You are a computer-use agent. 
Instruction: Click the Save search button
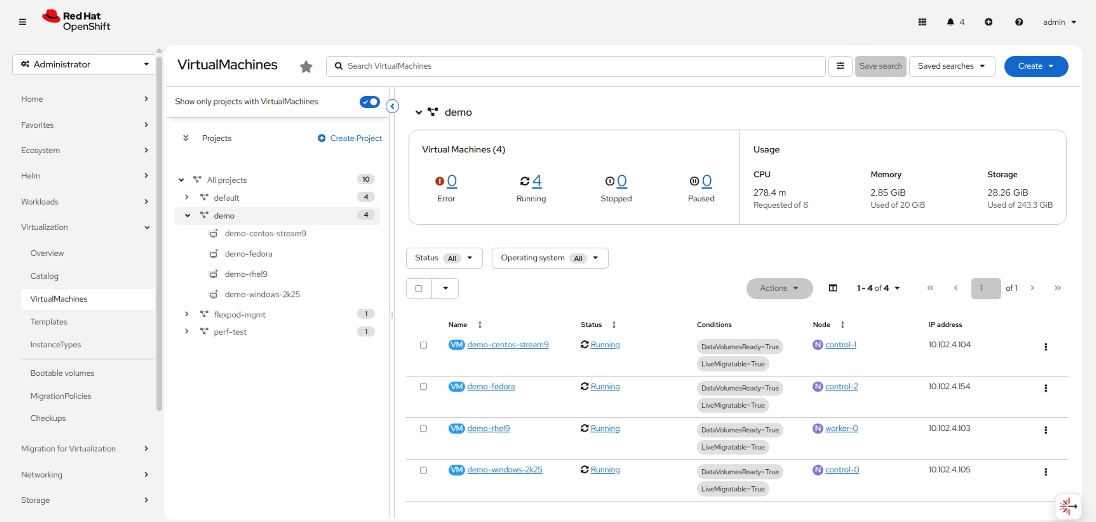pos(881,66)
